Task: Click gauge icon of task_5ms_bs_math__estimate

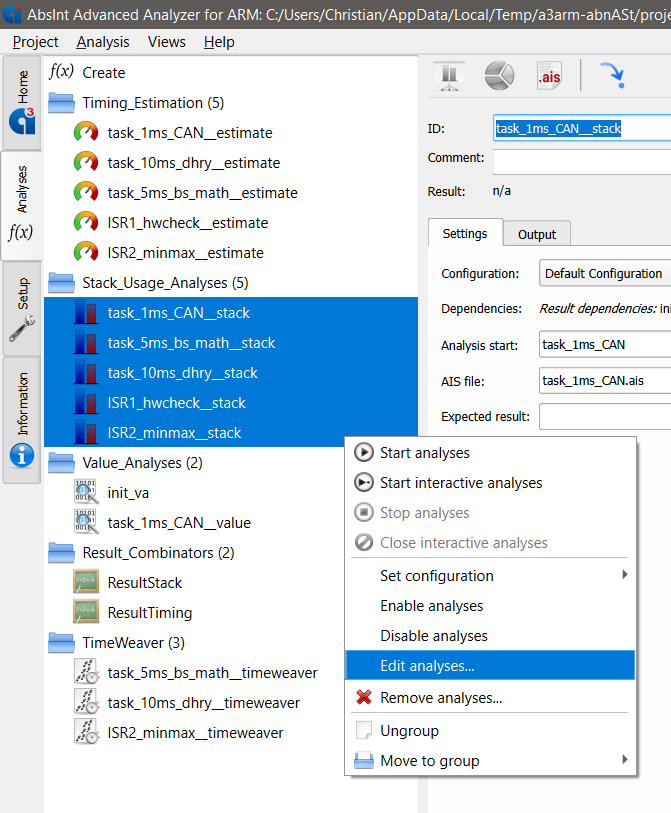Action: click(x=86, y=193)
